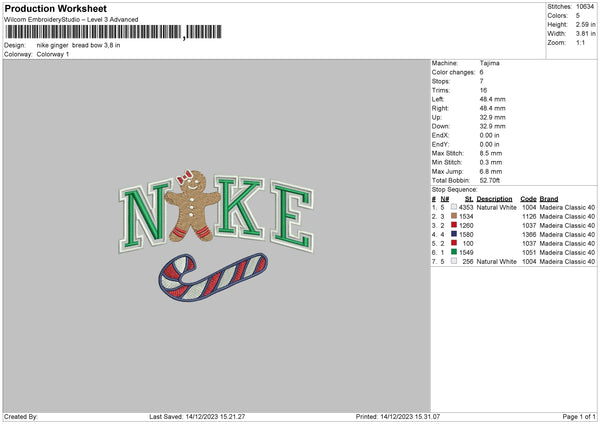Viewport: 600px width, 424px height.
Task: Click design name 'nike ginger bread bow 3,8 in'
Action: tap(78, 45)
